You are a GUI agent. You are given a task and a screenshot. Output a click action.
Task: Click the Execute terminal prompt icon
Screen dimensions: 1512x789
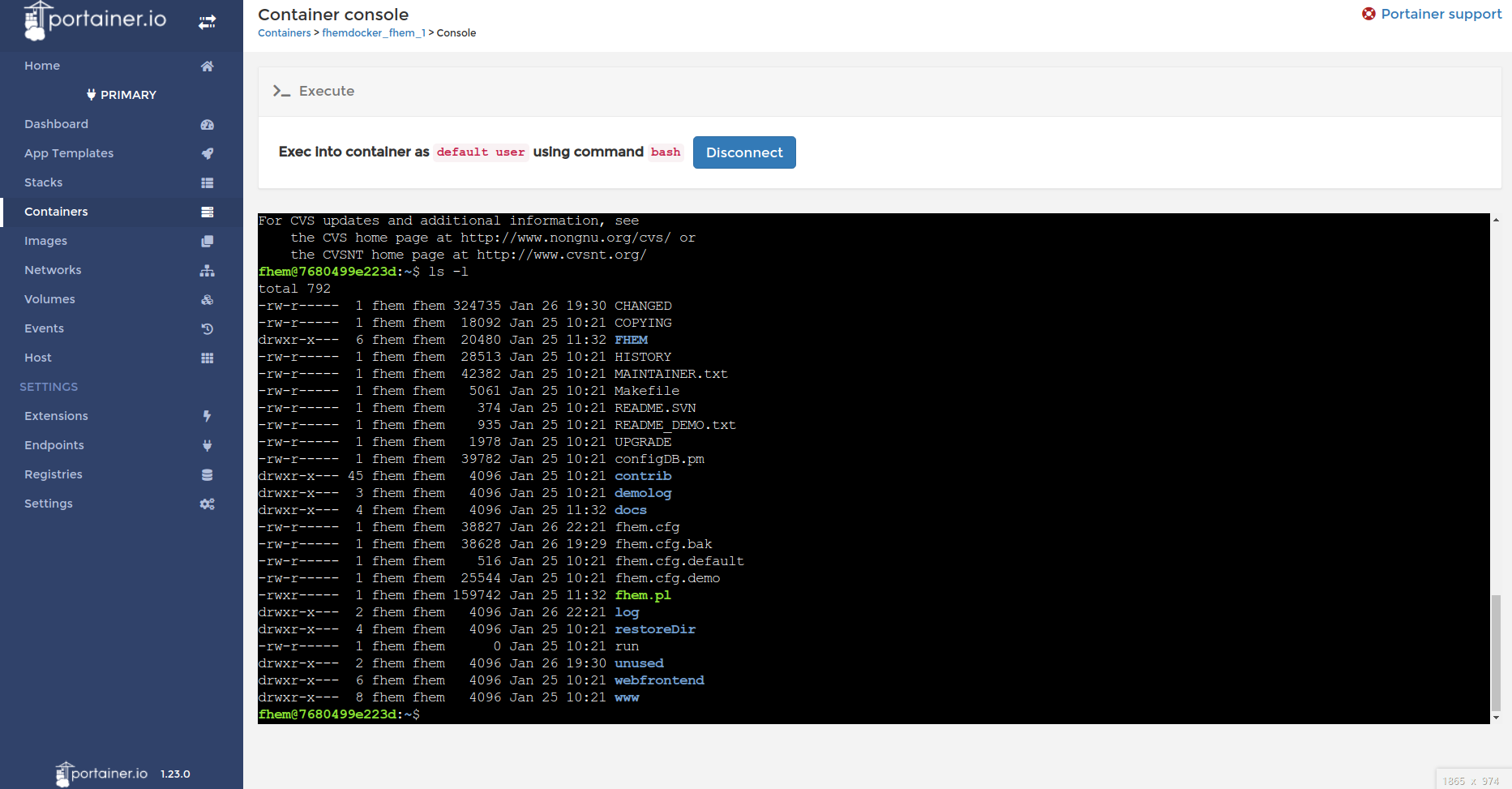click(281, 91)
